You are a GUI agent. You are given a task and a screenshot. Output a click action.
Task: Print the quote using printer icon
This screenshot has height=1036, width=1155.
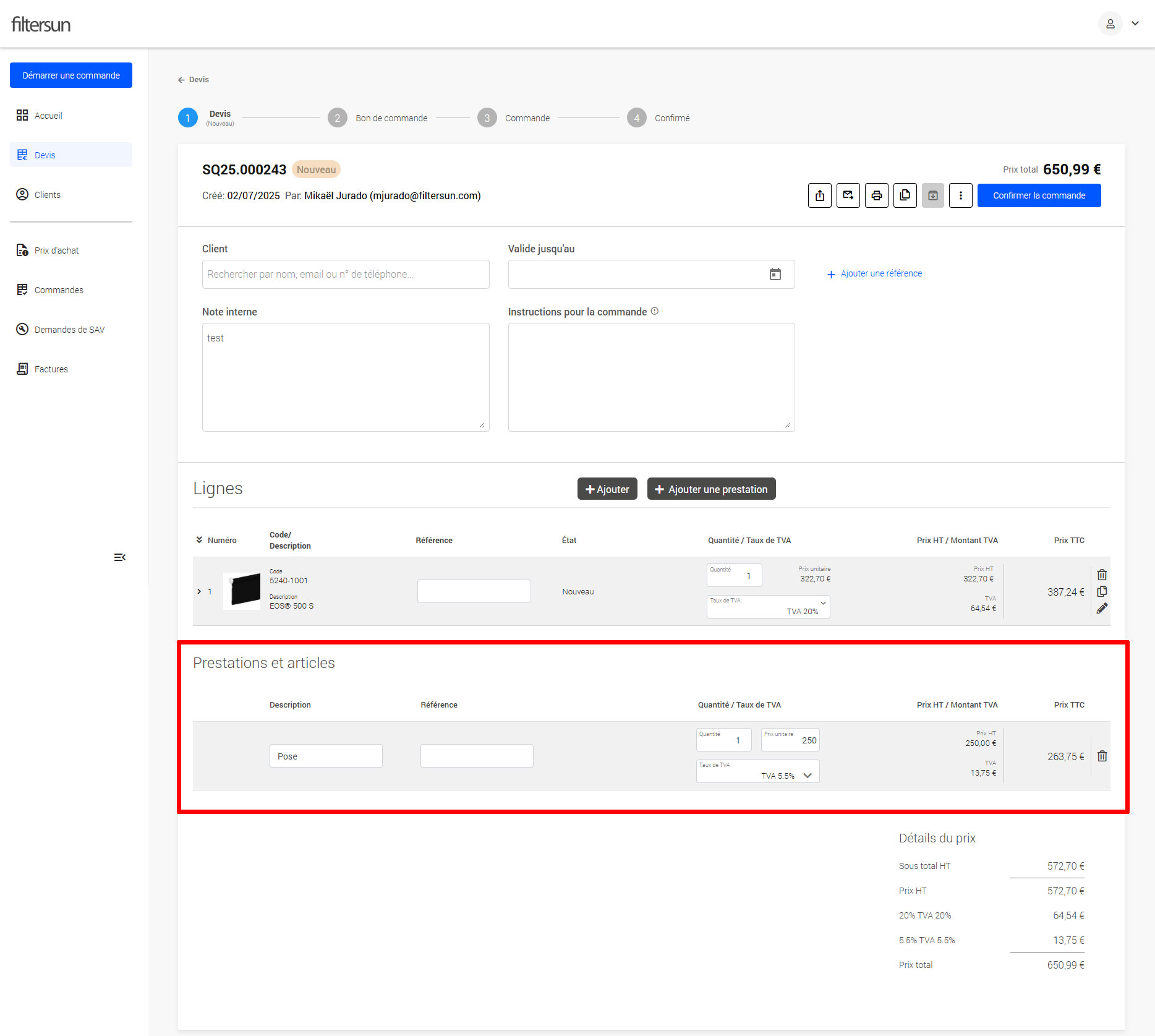click(x=876, y=195)
